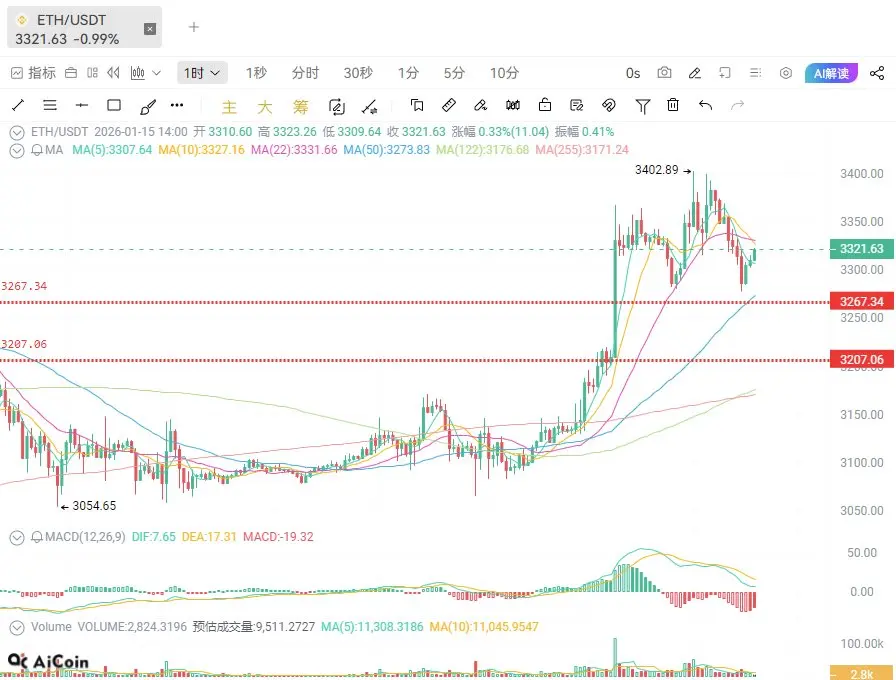Image resolution: width=896 pixels, height=680 pixels.
Task: Click the funnel filter icon
Action: [643, 106]
